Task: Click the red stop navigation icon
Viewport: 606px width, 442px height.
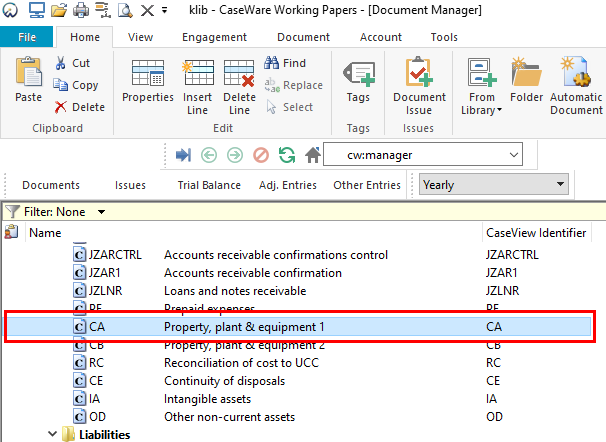Action: [x=261, y=155]
